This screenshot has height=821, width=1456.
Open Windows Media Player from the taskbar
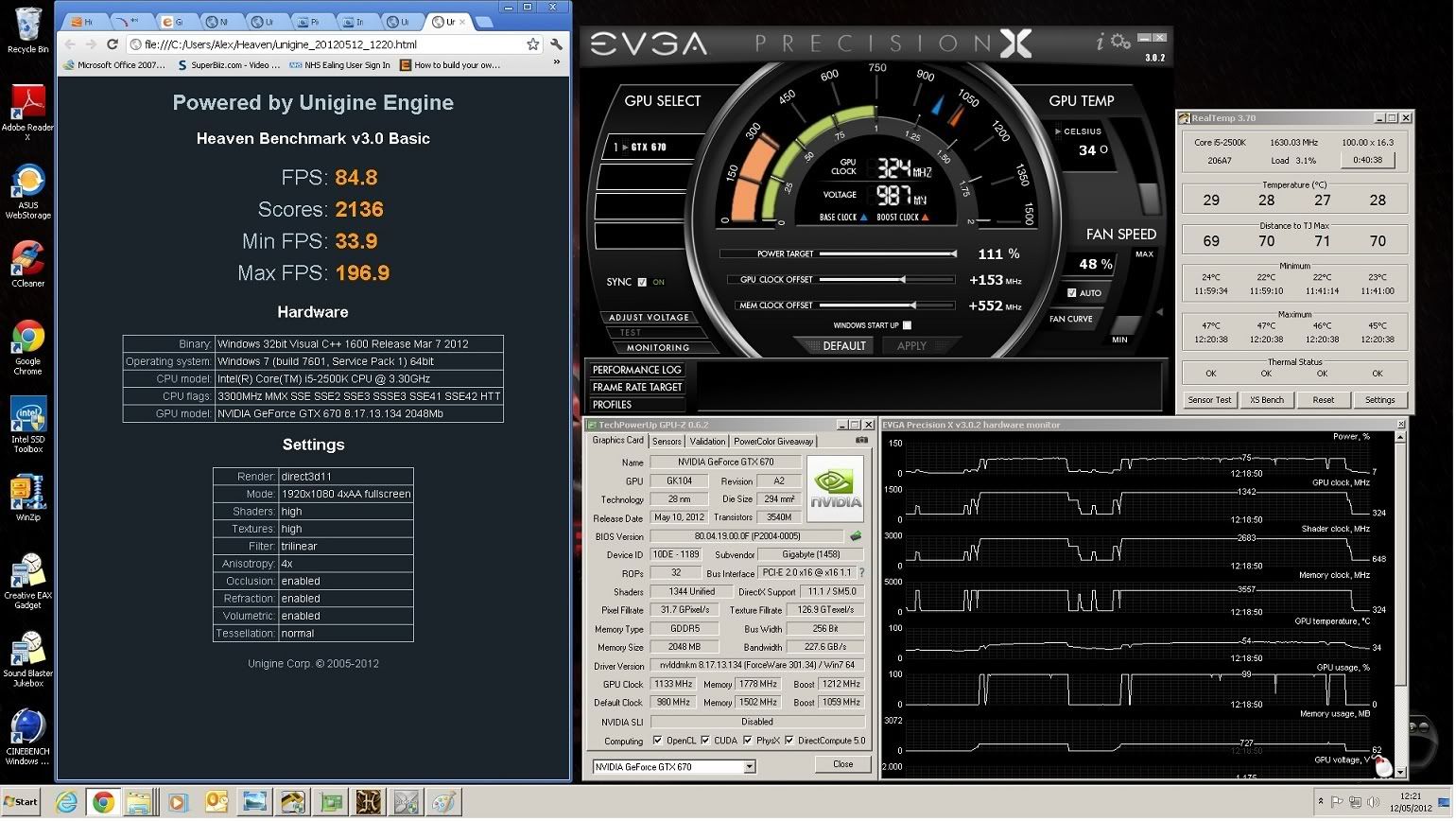click(x=178, y=803)
